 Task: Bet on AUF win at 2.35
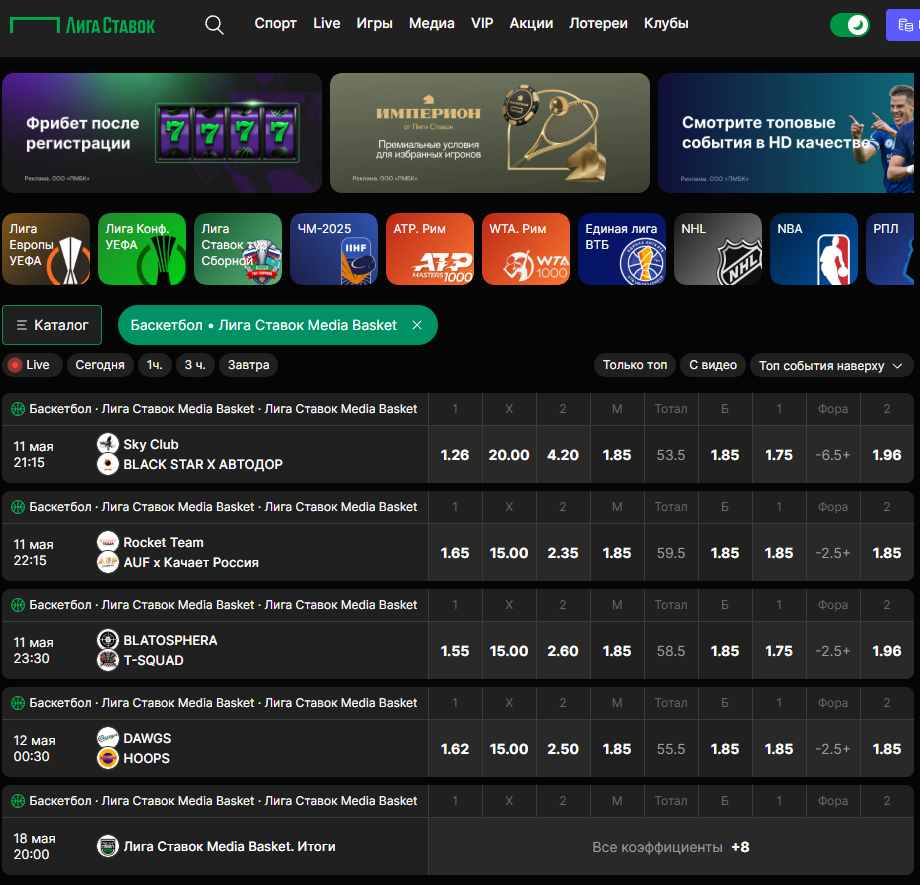[x=563, y=553]
